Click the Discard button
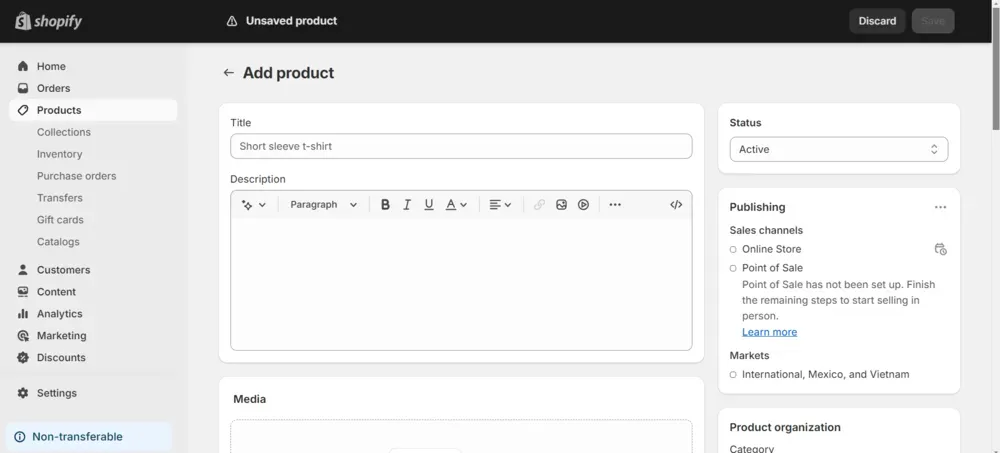 (x=877, y=21)
